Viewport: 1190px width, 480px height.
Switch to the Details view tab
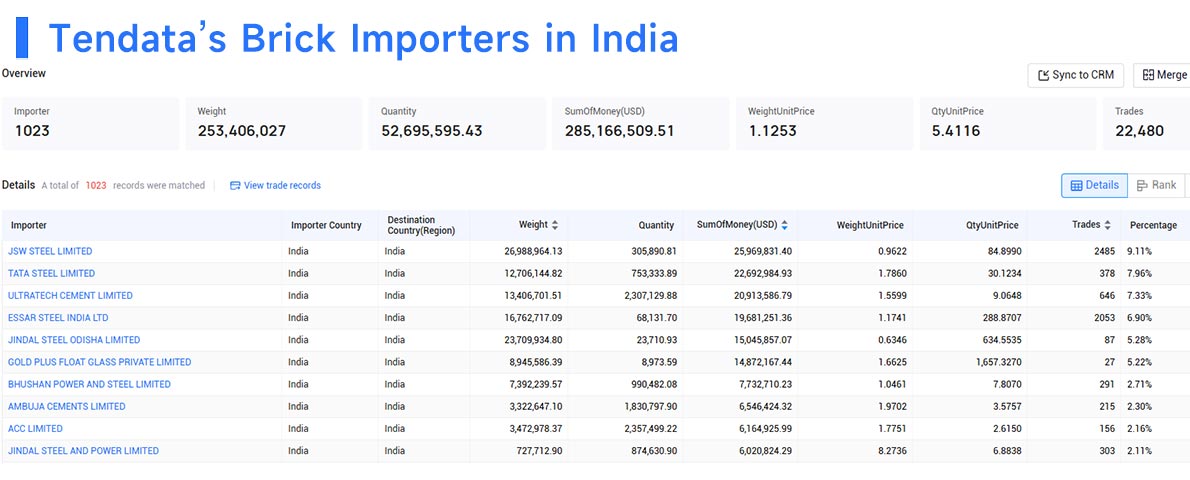(1094, 185)
